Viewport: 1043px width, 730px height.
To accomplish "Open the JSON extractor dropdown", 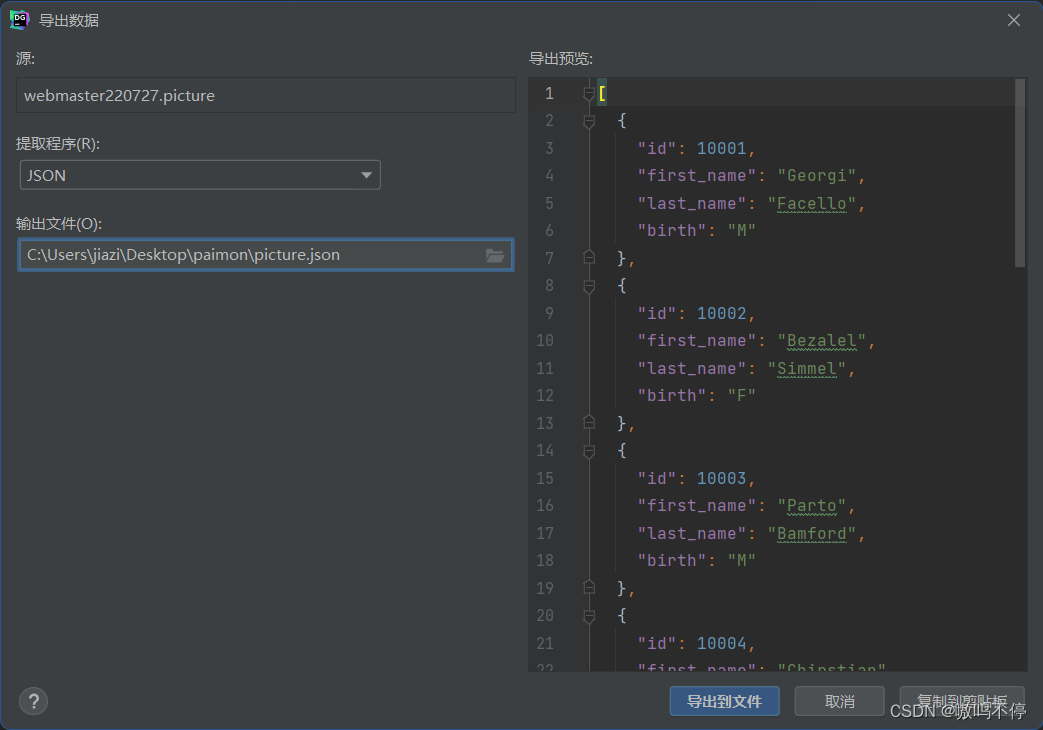I will click(x=200, y=175).
